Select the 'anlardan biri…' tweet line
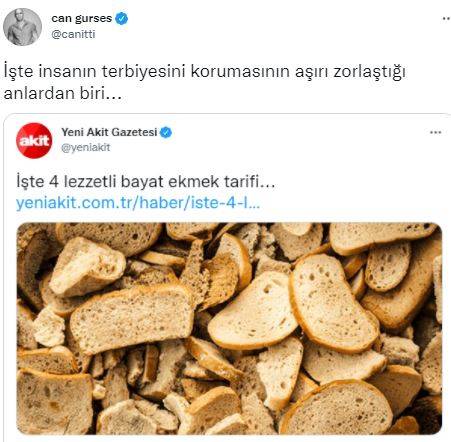 coord(63,93)
